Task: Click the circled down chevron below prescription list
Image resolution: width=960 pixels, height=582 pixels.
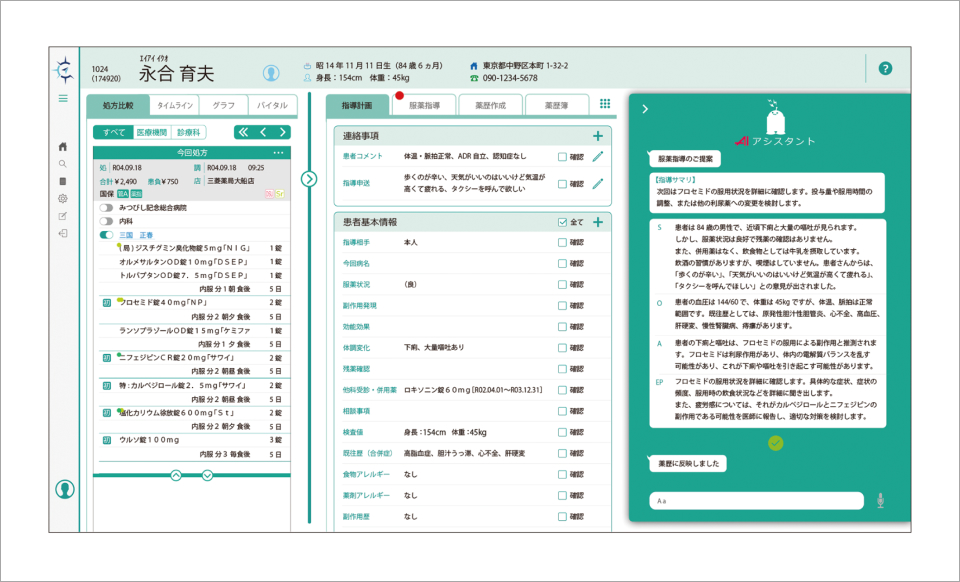Action: pyautogui.click(x=207, y=475)
